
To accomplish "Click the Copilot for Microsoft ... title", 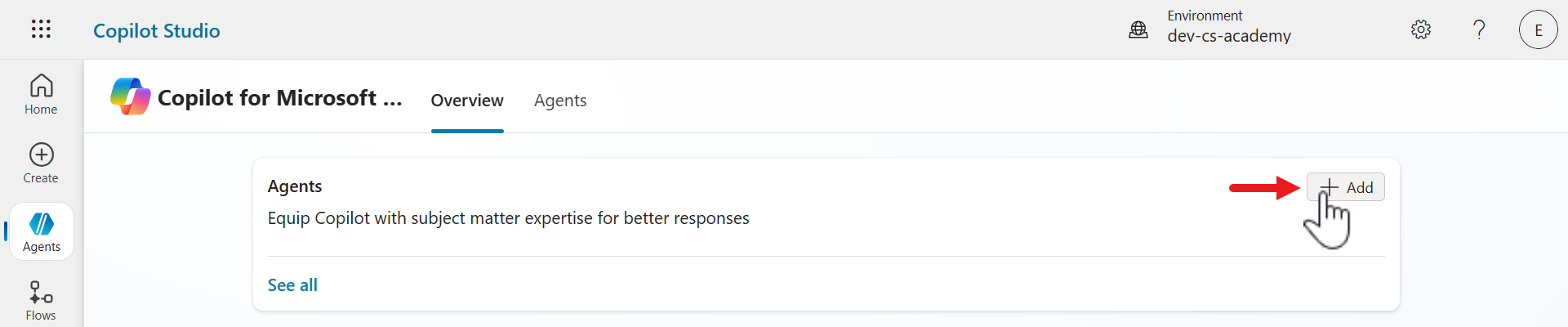I will [279, 98].
